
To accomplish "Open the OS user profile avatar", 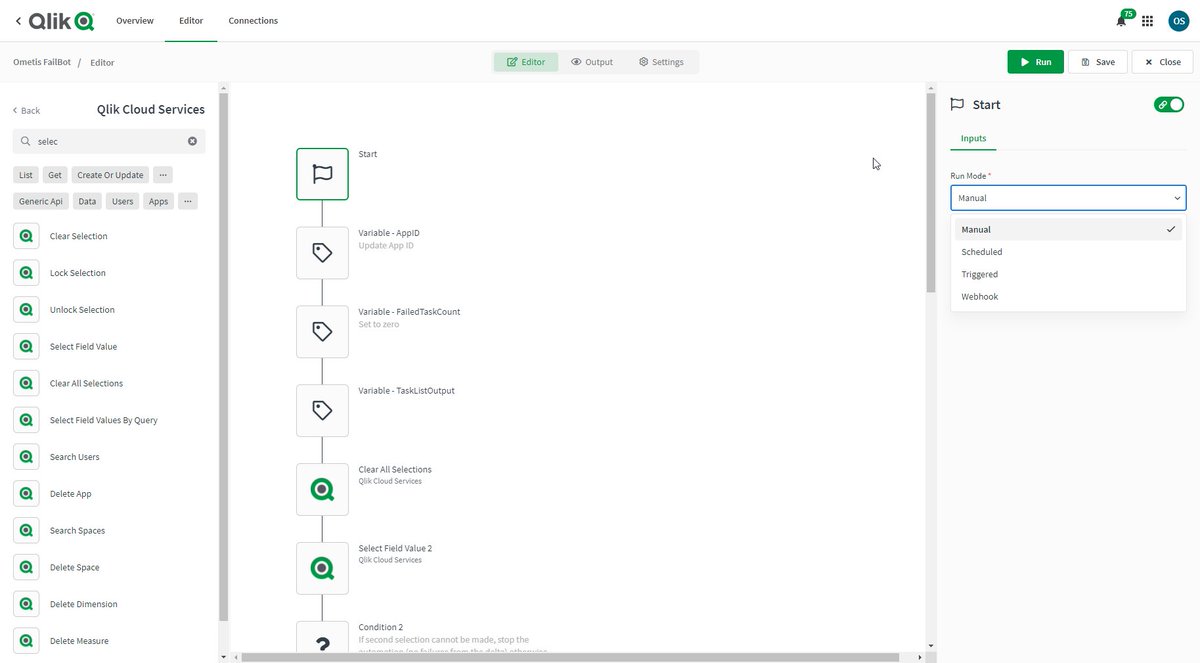I will pos(1178,21).
